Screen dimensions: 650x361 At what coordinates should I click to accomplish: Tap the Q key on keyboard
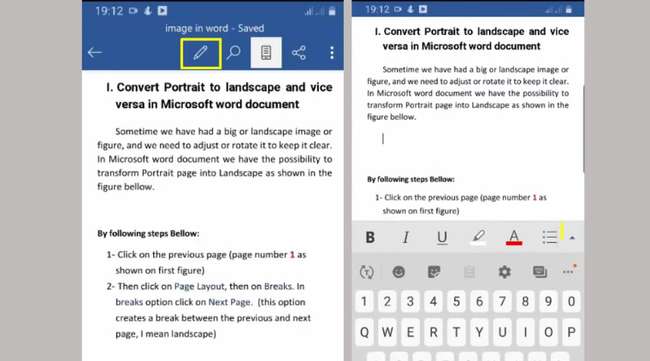pos(364,332)
